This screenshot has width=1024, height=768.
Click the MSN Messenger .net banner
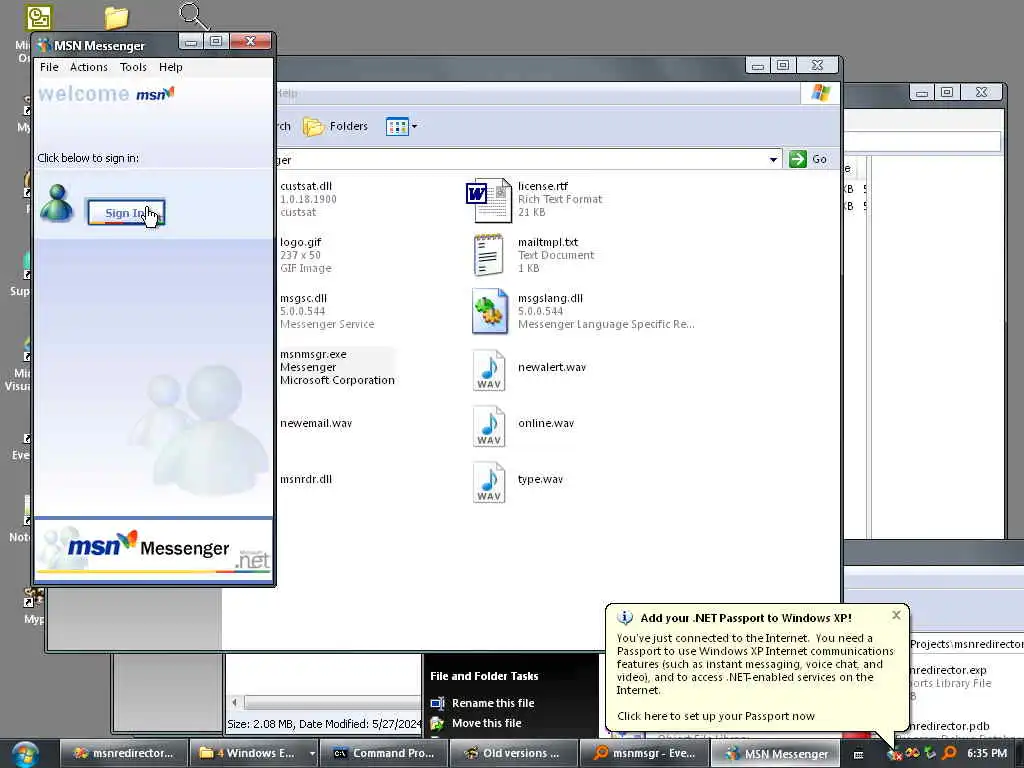[x=153, y=549]
